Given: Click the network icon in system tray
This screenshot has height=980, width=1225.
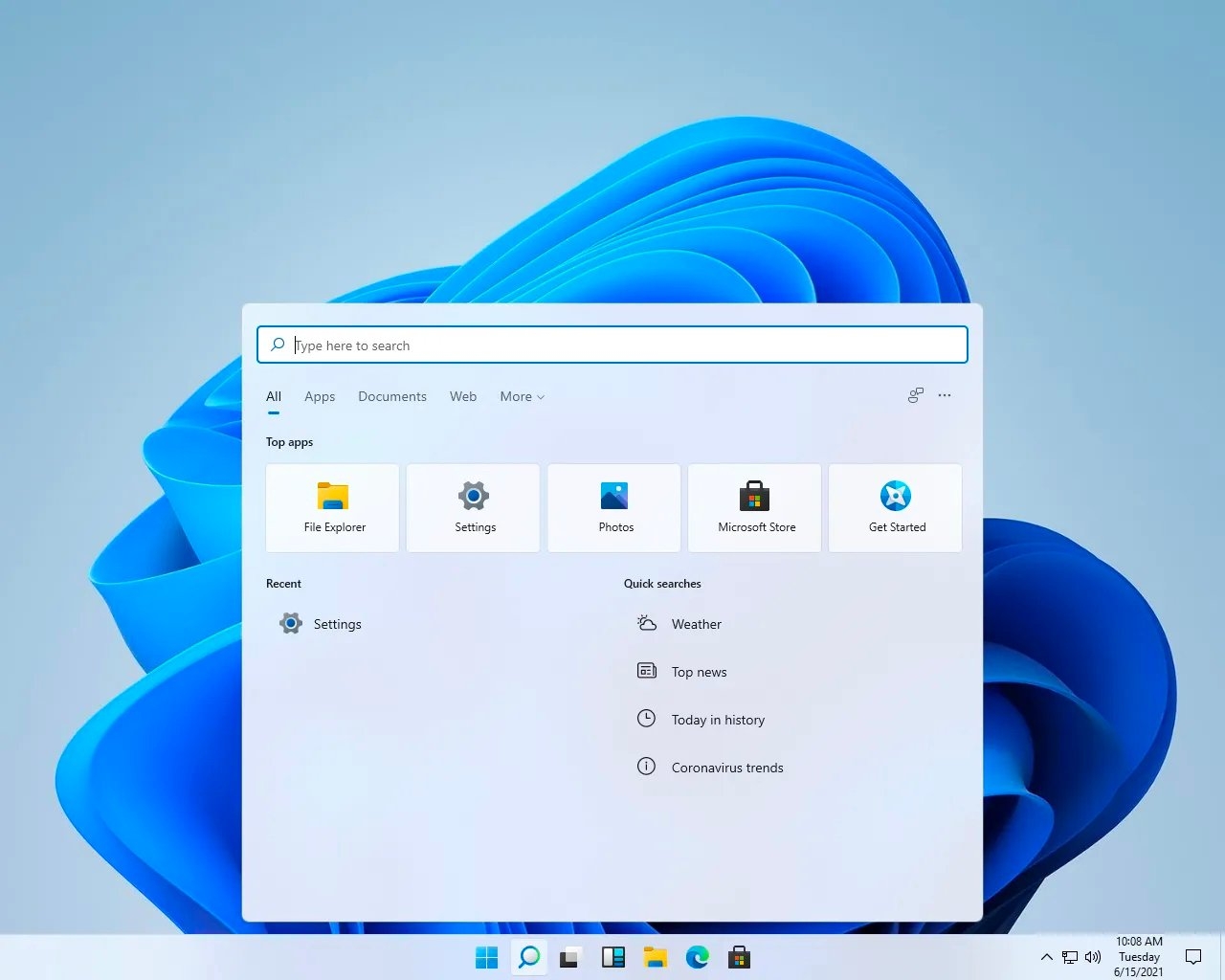Looking at the screenshot, I should point(1070,957).
